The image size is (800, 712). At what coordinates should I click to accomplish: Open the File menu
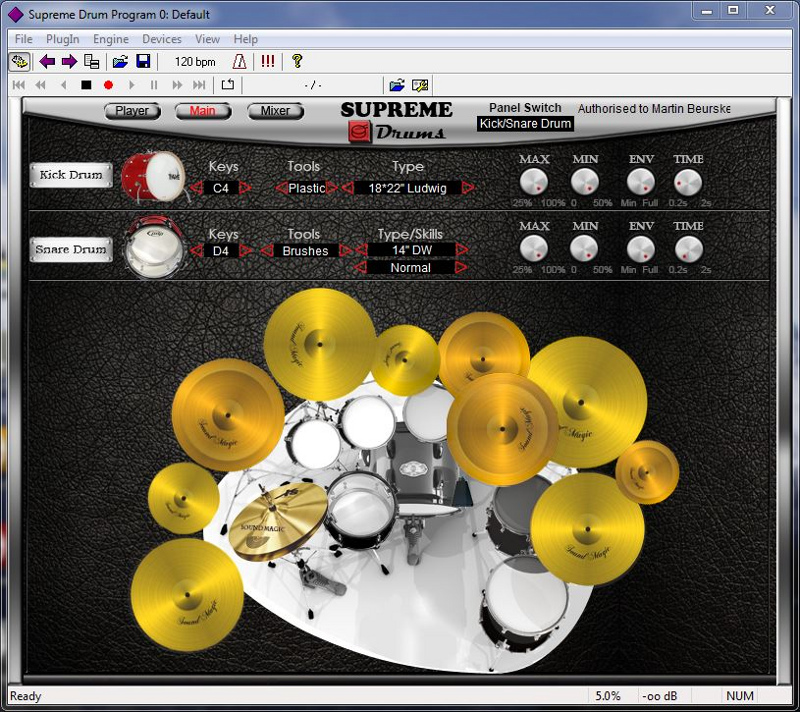[23, 39]
